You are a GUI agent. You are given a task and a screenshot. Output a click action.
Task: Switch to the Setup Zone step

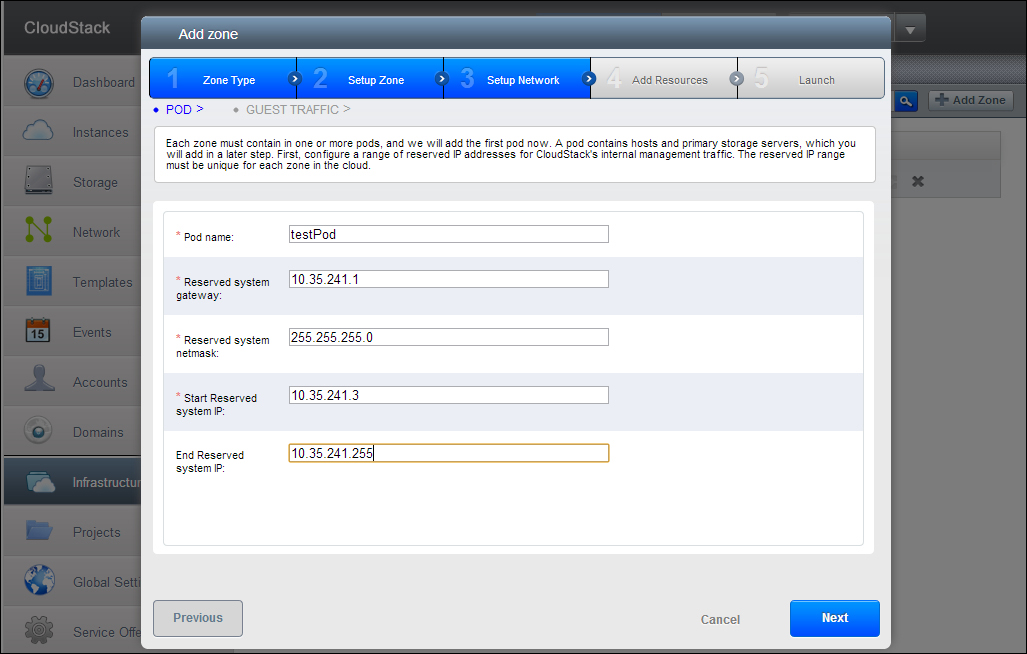point(370,80)
